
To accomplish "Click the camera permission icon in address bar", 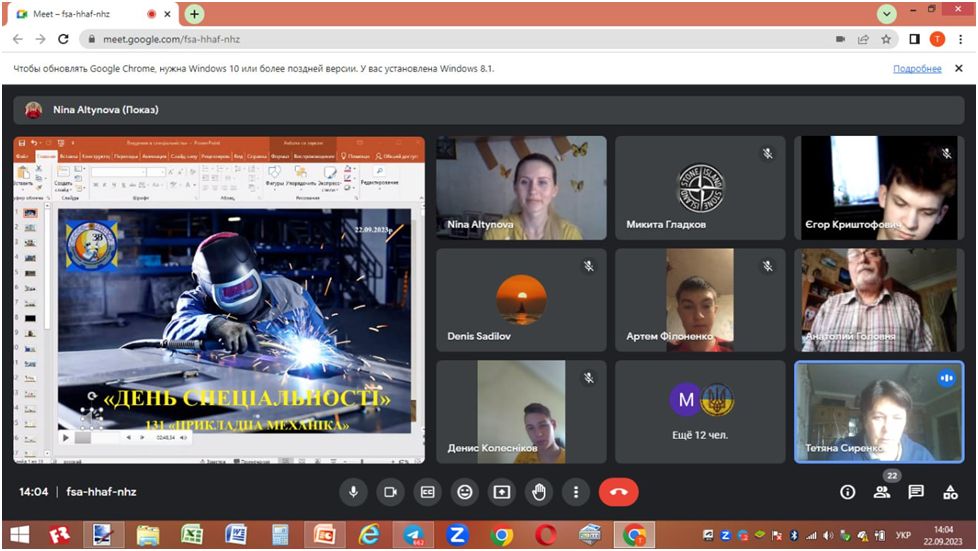I will pos(840,39).
